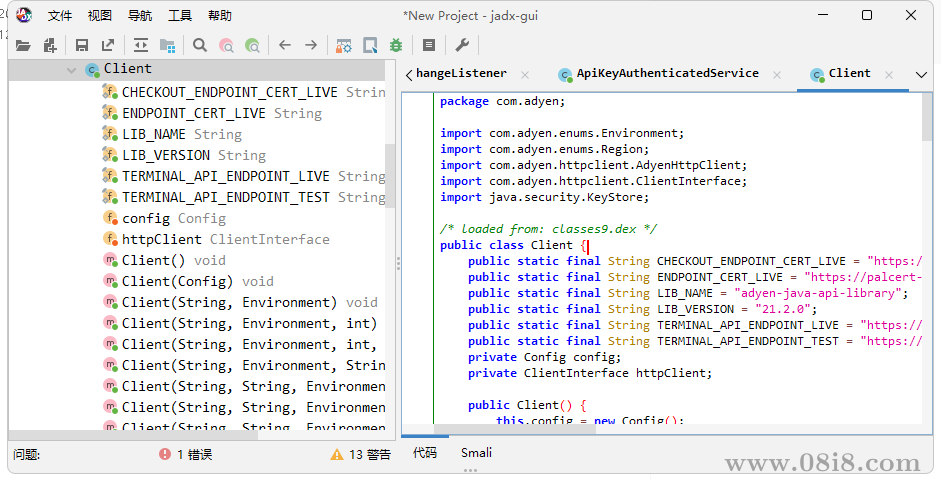This screenshot has height=481, width=941.
Task: Click the "21.2.0" version string in code
Action: (783, 309)
